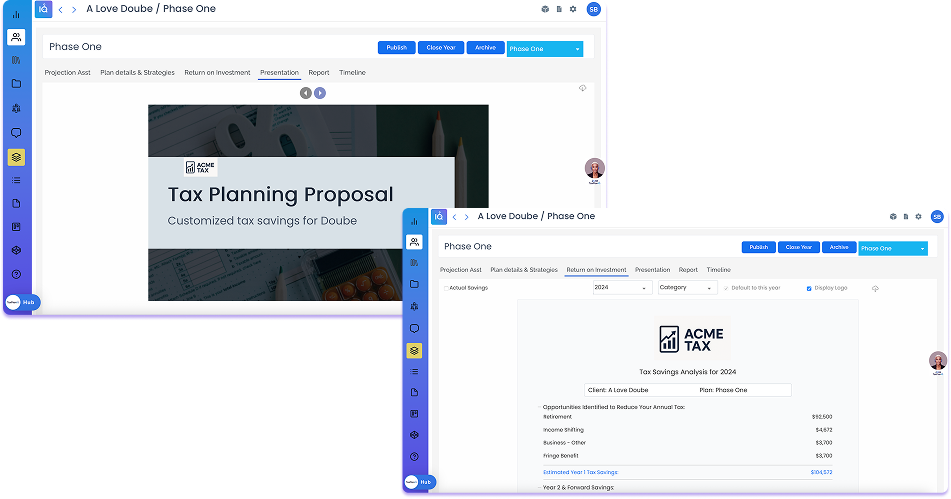Open the chat bubble icon in back sidebar
This screenshot has width=951, height=499.
[16, 133]
